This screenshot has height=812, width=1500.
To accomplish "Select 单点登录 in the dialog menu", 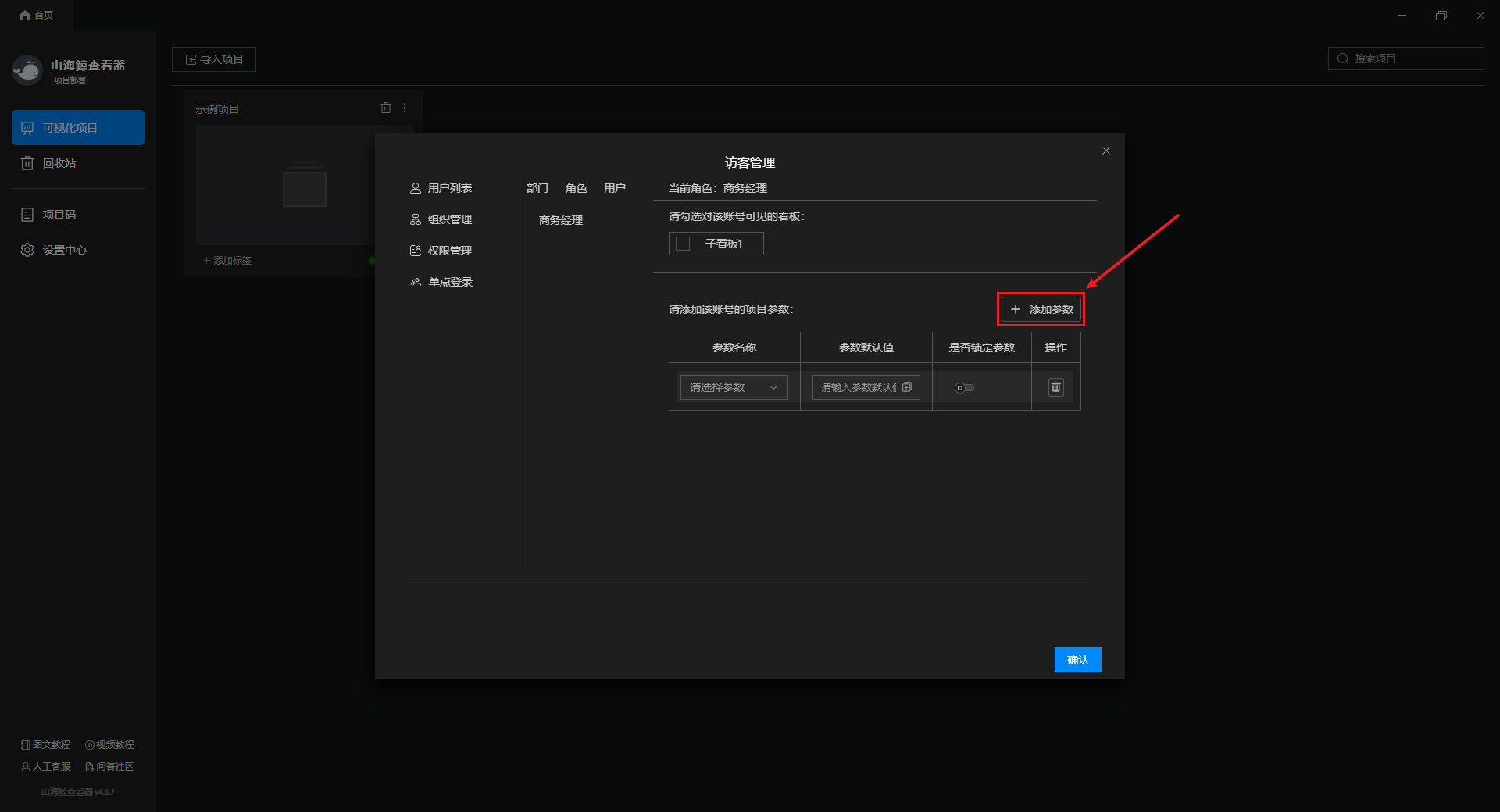I will [x=450, y=282].
